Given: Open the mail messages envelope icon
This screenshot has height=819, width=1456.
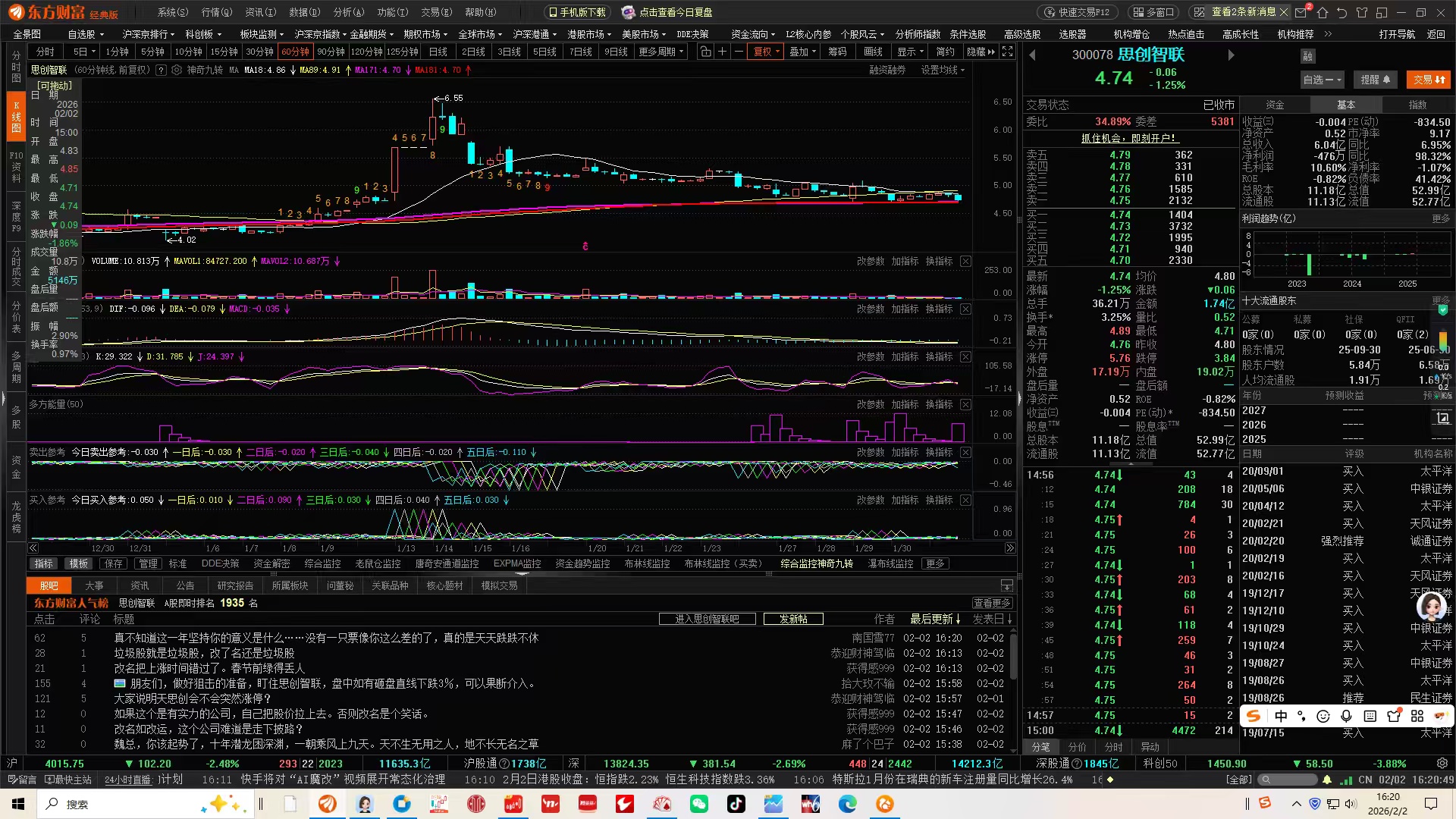Looking at the screenshot, I should pyautogui.click(x=1301, y=12).
